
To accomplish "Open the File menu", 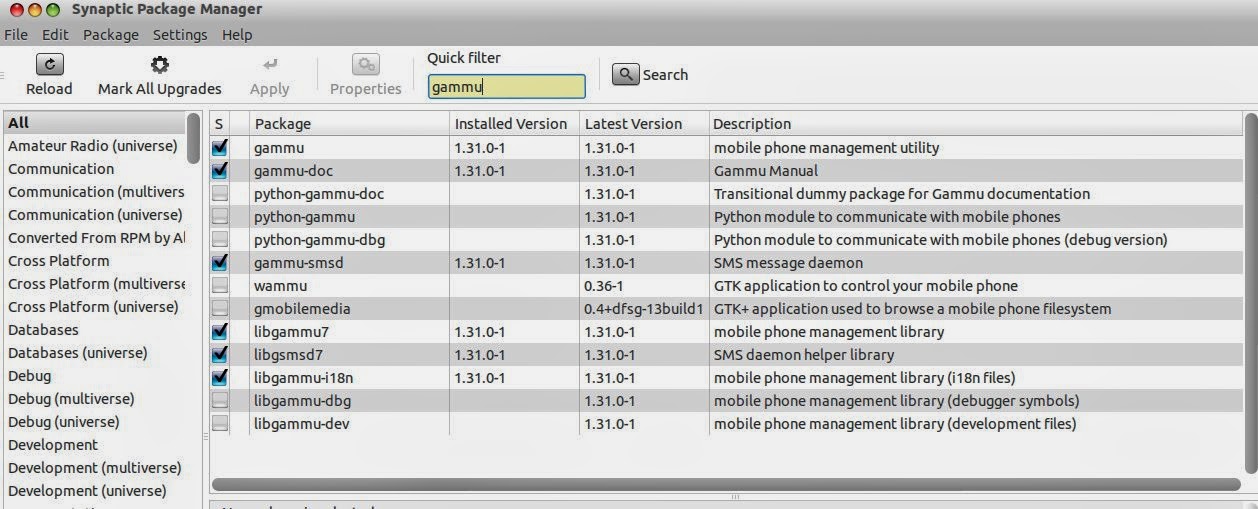I will (x=16, y=34).
